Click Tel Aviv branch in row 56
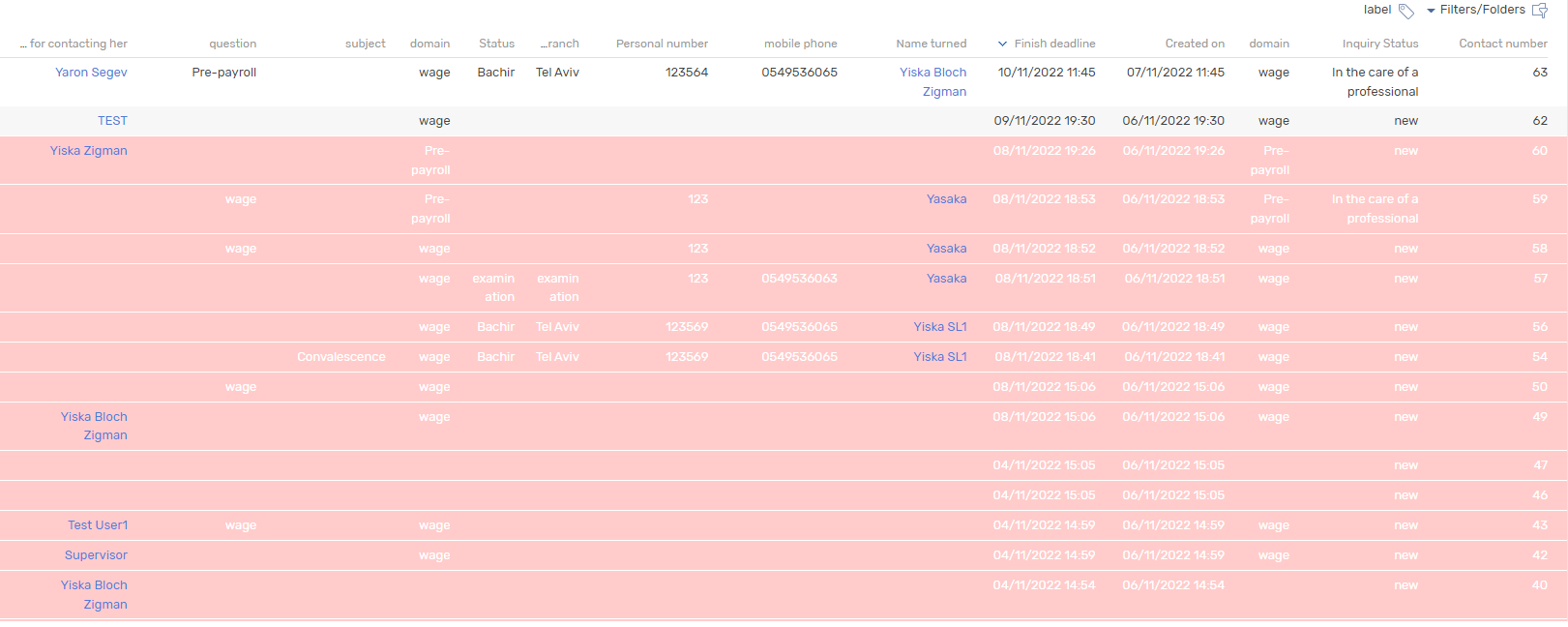The height and width of the screenshot is (627, 1568). (x=557, y=327)
